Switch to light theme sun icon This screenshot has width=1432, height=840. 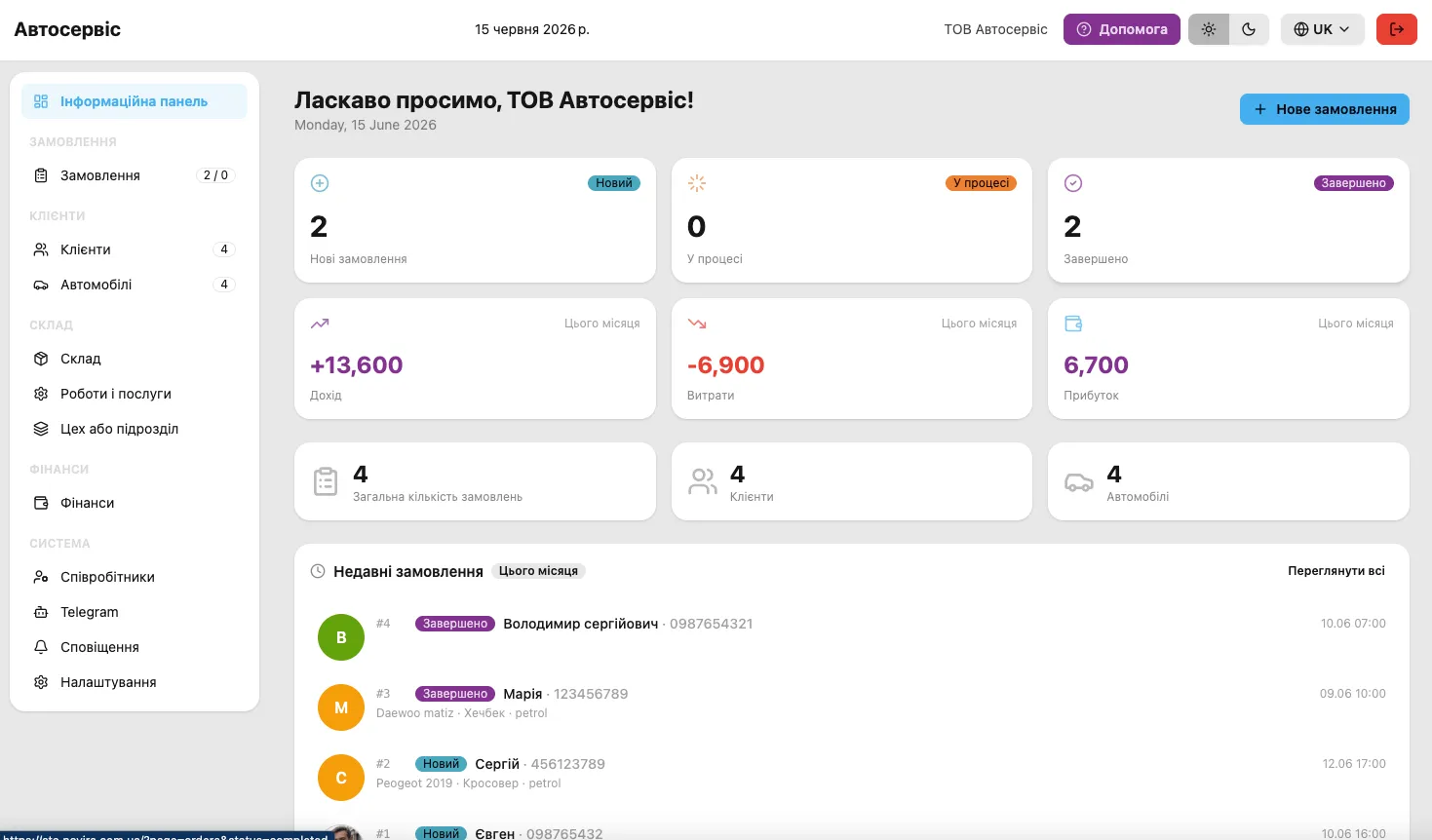click(x=1209, y=29)
